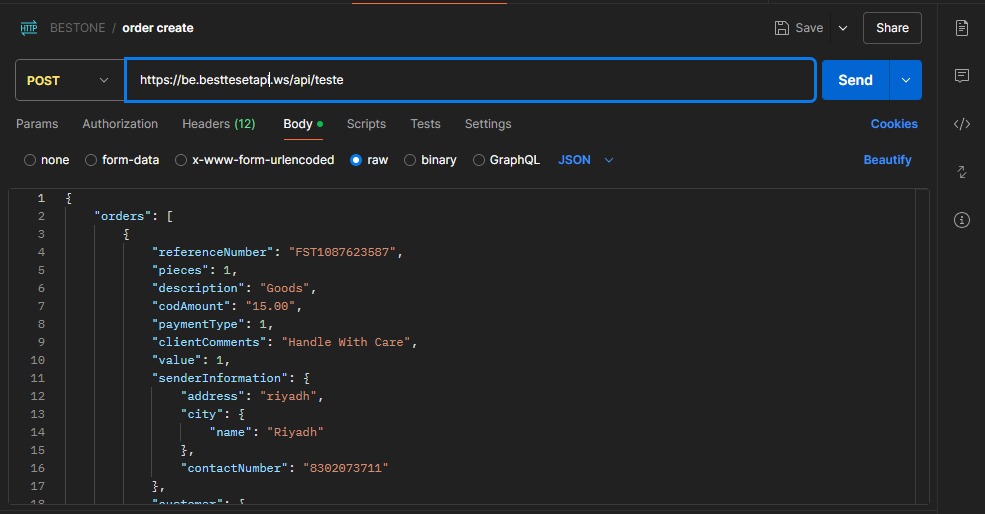Choose the 'binary' body radio button
This screenshot has width=985, height=514.
[x=410, y=160]
